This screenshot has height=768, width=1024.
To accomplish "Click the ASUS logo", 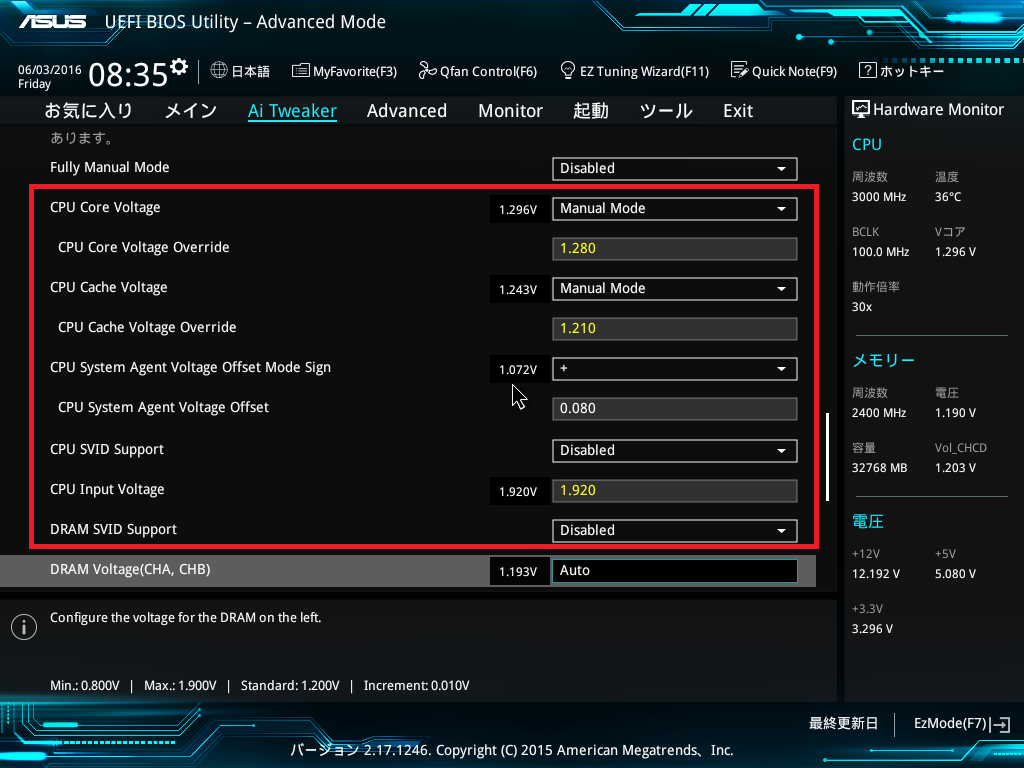I will (x=52, y=22).
